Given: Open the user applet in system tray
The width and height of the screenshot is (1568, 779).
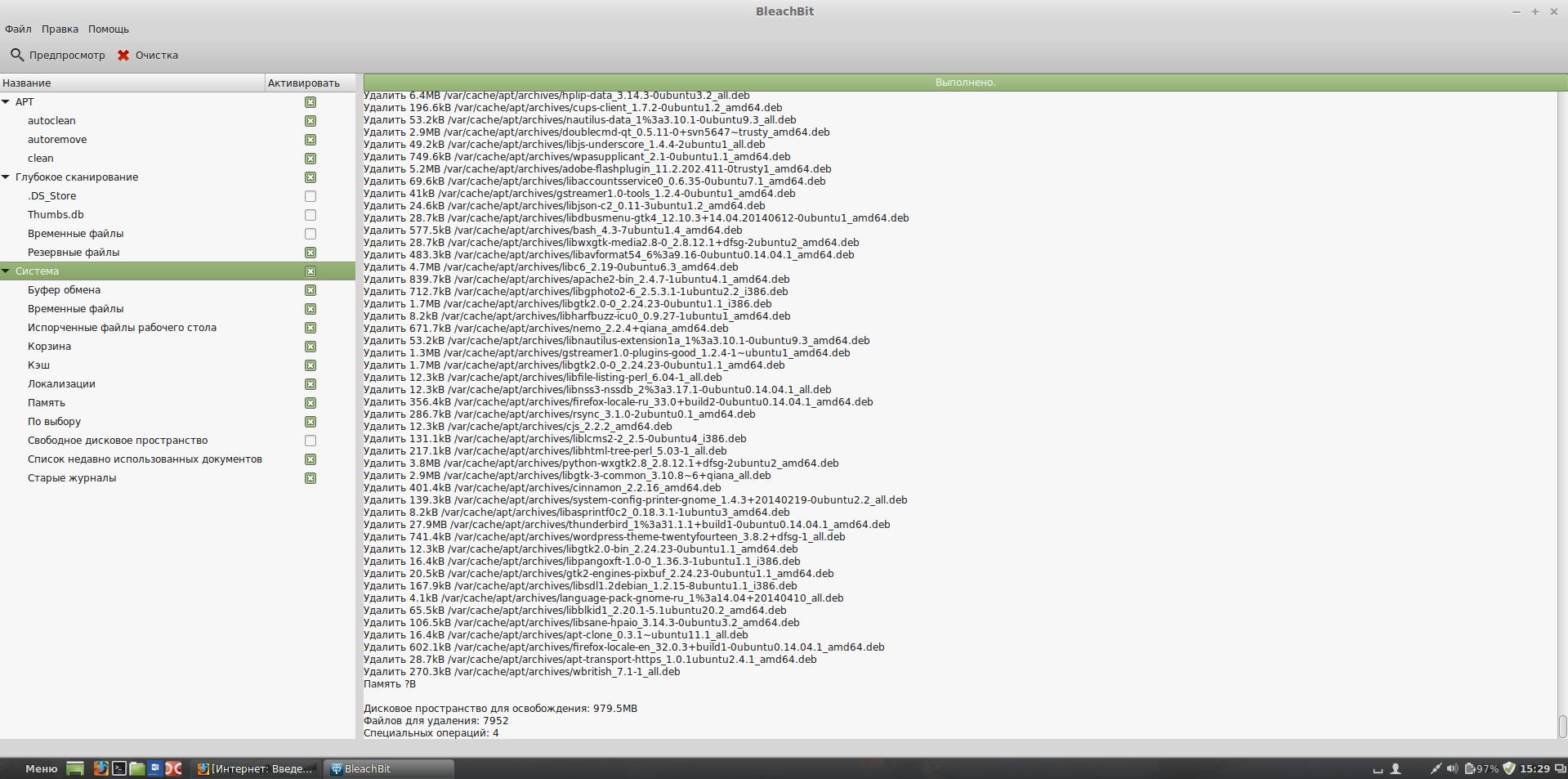Looking at the screenshot, I should (1396, 768).
